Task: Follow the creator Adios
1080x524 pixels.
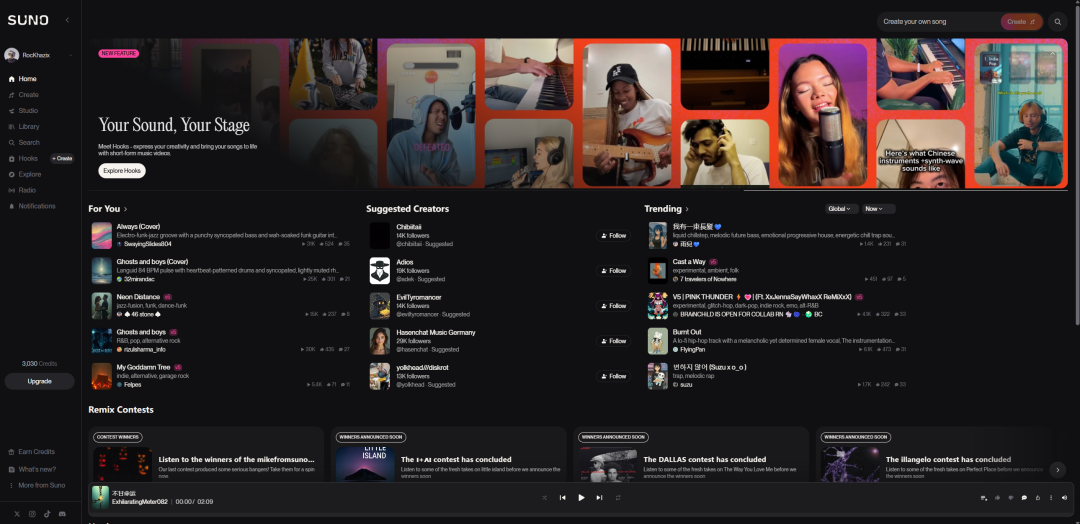Action: pos(613,271)
